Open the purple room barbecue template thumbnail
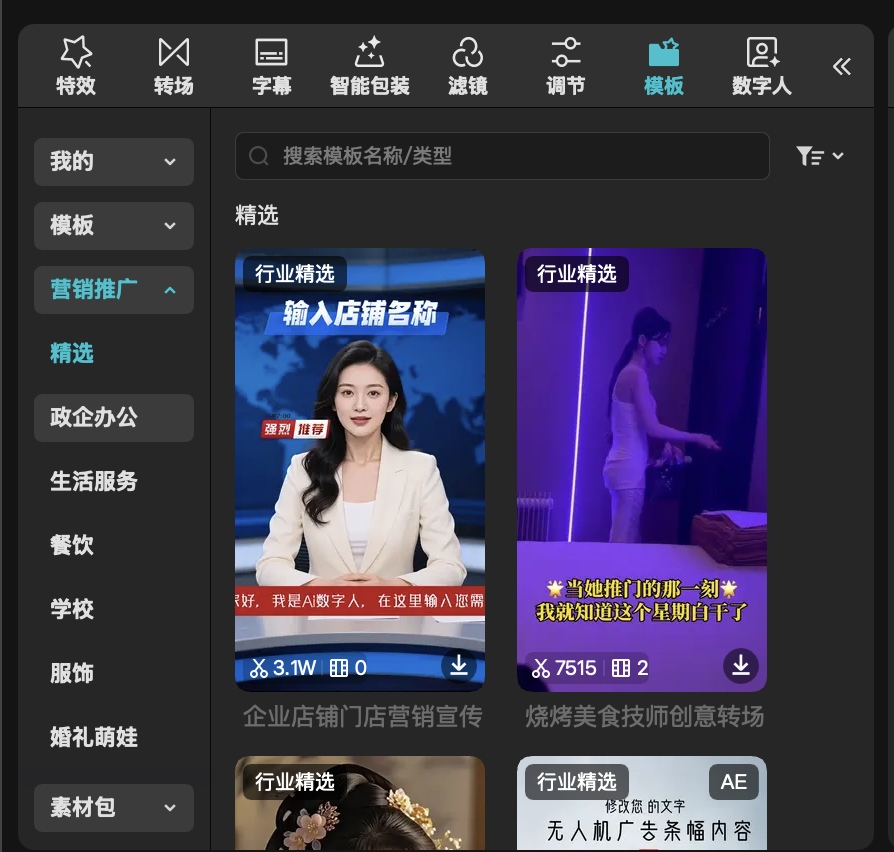Image resolution: width=894 pixels, height=852 pixels. tap(641, 469)
